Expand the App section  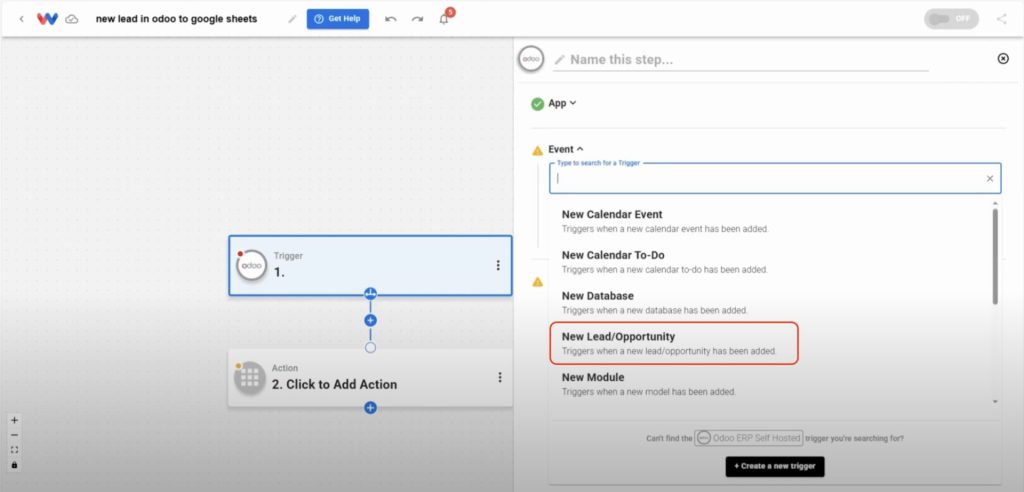tap(562, 103)
